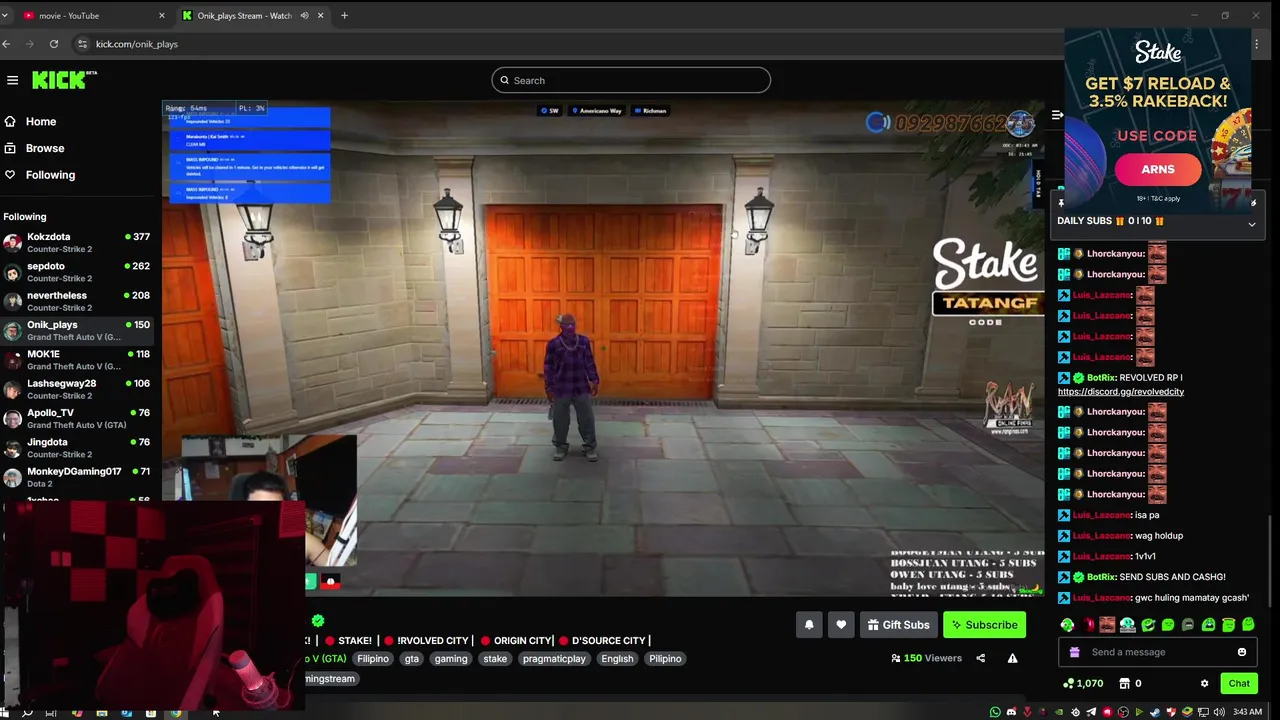The width and height of the screenshot is (1280, 720).
Task: Click the purple gift icon in chat
Action: (x=1074, y=652)
